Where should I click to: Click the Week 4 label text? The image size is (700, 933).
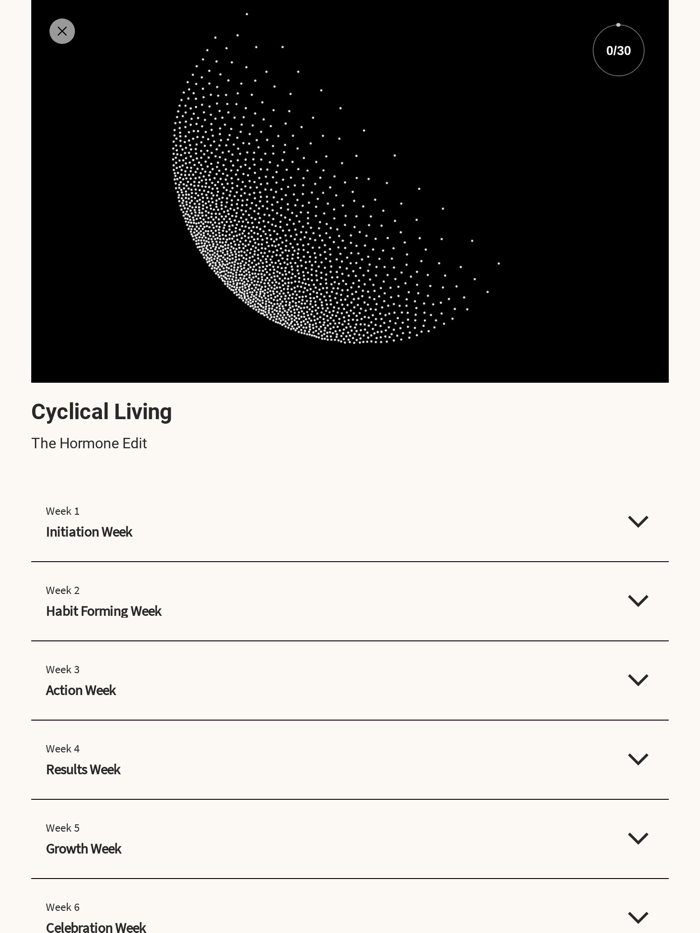point(62,748)
